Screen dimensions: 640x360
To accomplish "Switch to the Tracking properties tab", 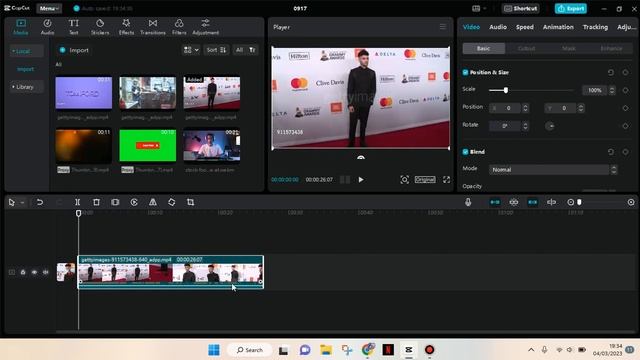I will point(595,27).
